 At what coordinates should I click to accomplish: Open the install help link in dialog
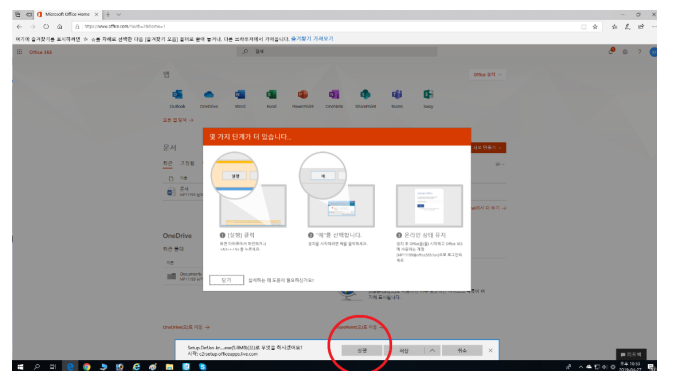pos(281,280)
